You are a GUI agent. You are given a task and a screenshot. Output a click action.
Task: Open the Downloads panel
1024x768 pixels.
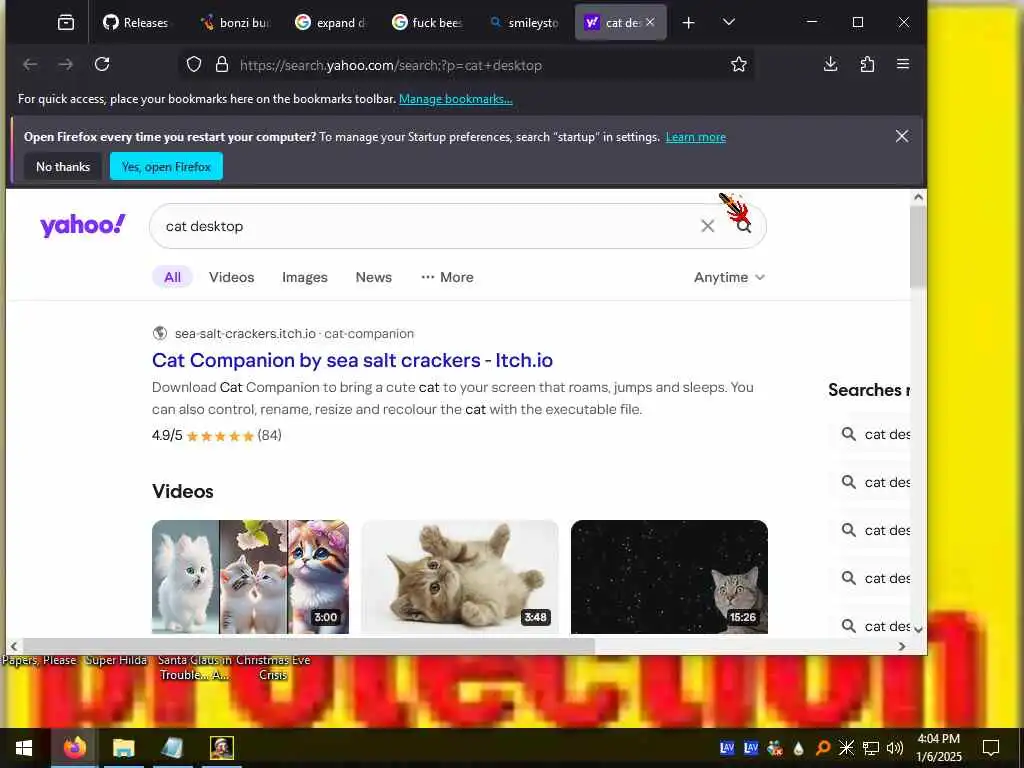coord(831,64)
